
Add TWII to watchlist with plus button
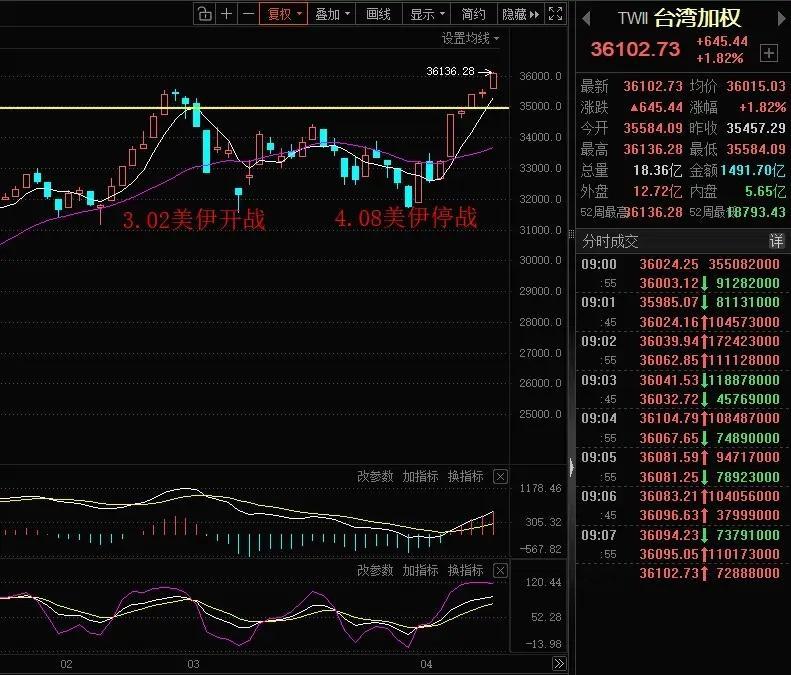click(x=769, y=53)
